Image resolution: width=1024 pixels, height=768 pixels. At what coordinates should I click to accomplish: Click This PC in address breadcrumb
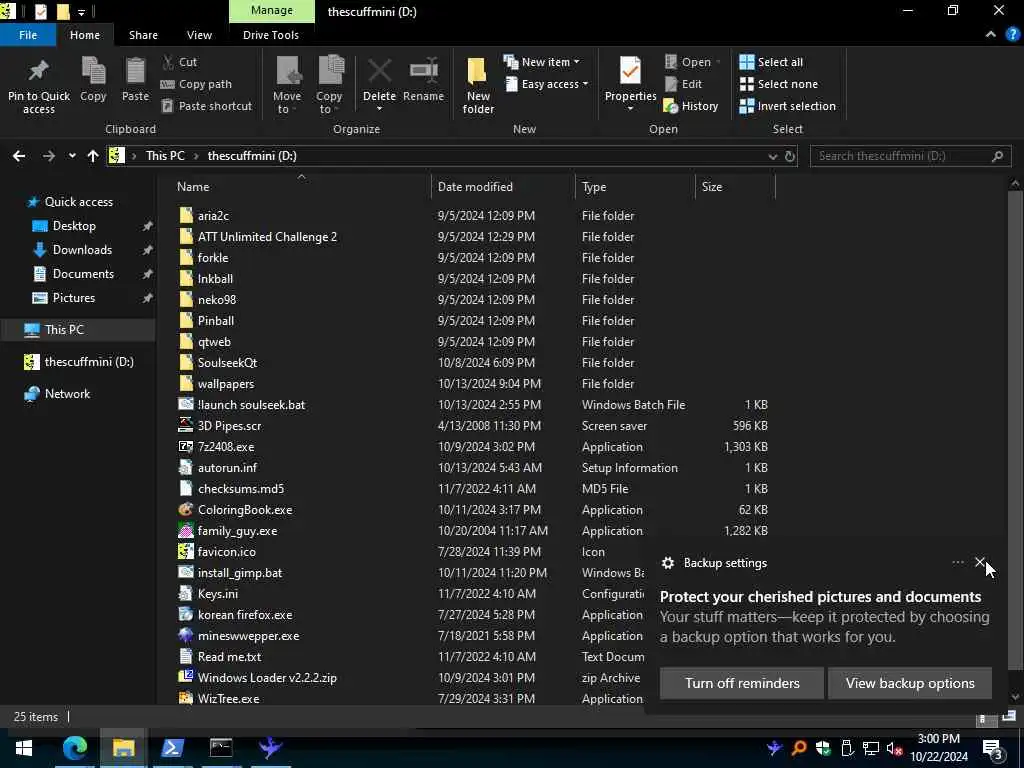(x=165, y=156)
